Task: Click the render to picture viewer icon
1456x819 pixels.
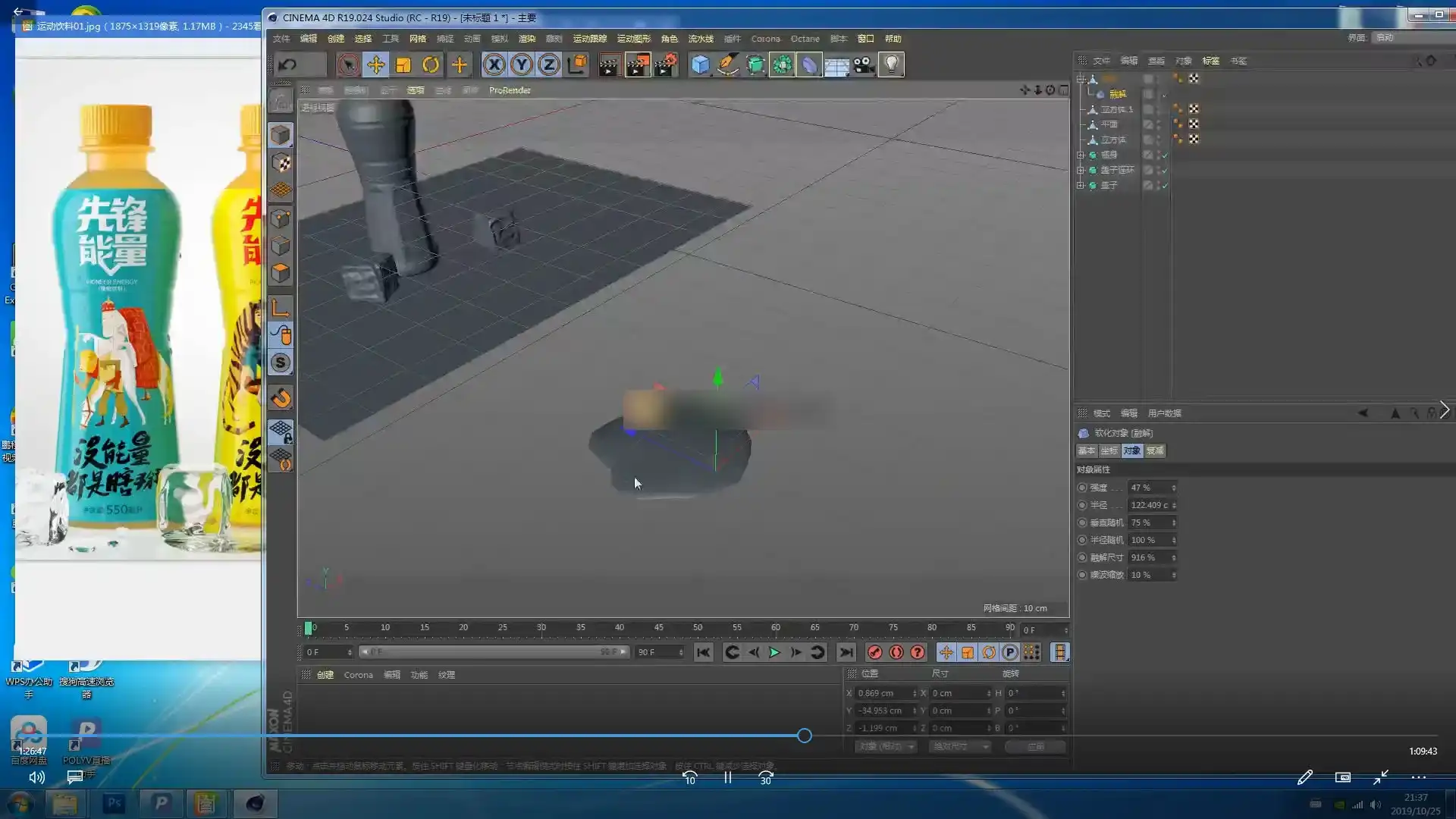Action: pyautogui.click(x=638, y=65)
